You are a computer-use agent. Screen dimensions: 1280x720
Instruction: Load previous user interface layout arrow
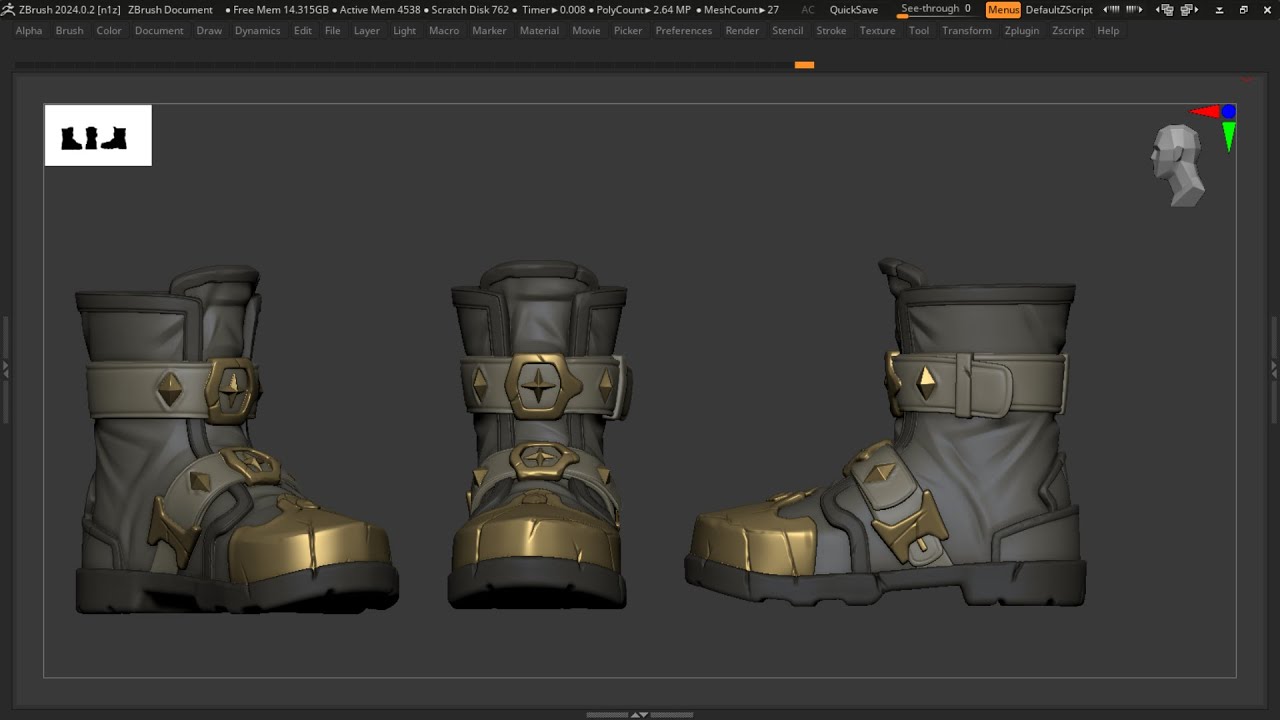coord(1165,10)
